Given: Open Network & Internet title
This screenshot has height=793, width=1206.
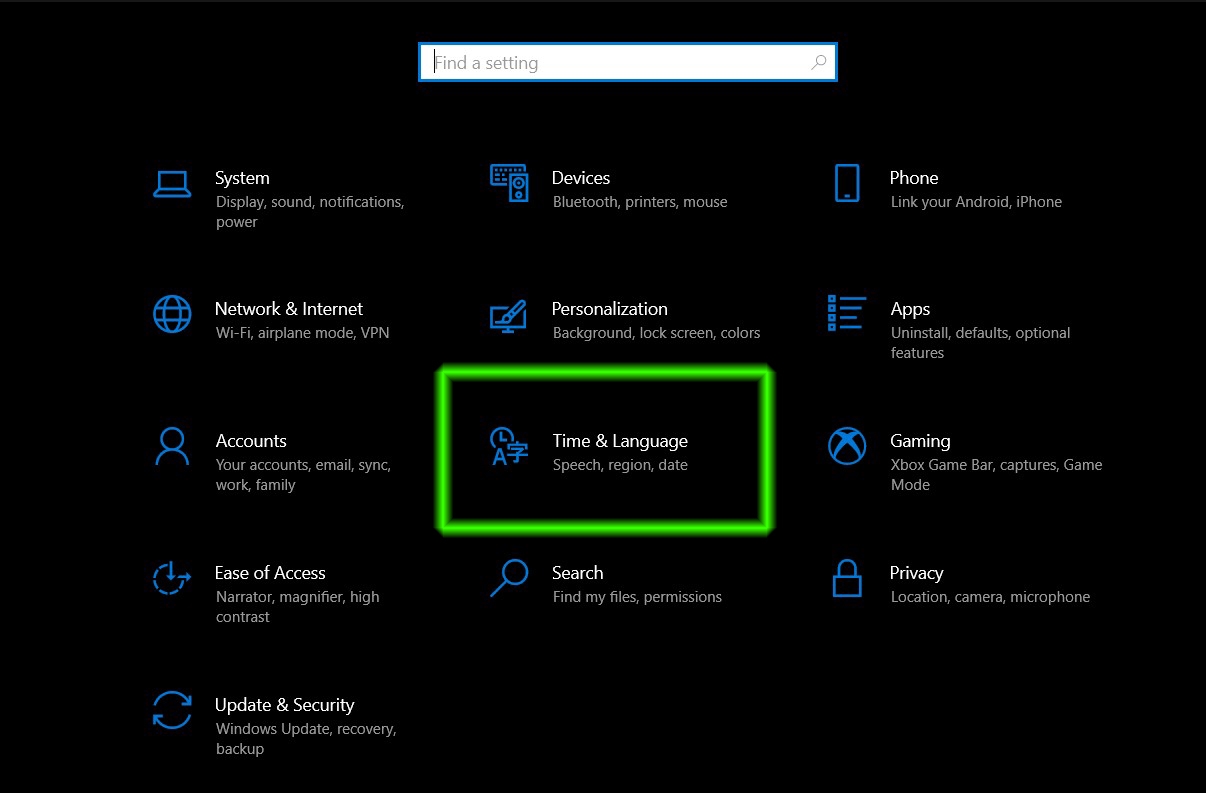Looking at the screenshot, I should point(289,309).
